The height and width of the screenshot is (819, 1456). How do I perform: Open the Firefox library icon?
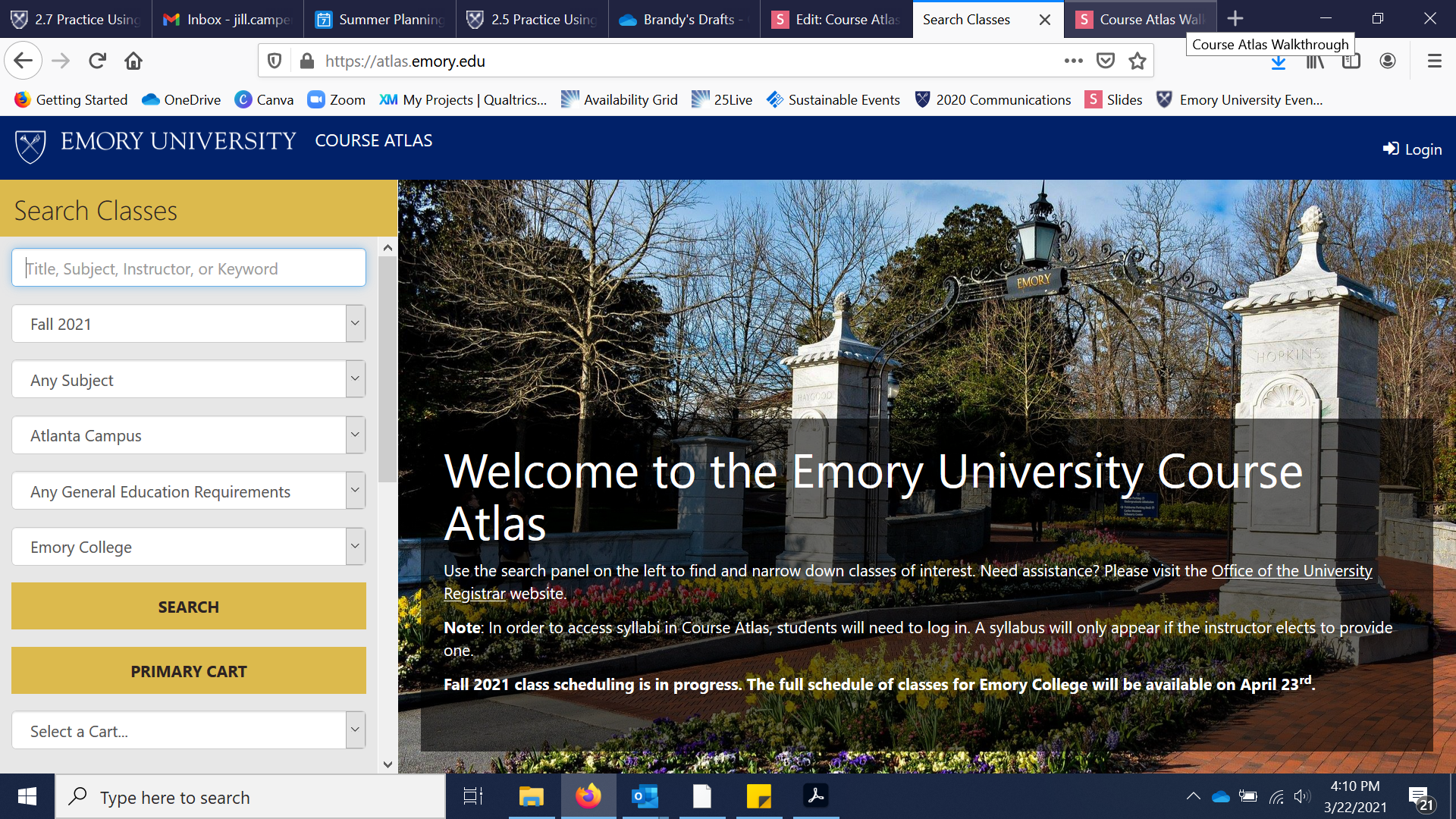1315,61
